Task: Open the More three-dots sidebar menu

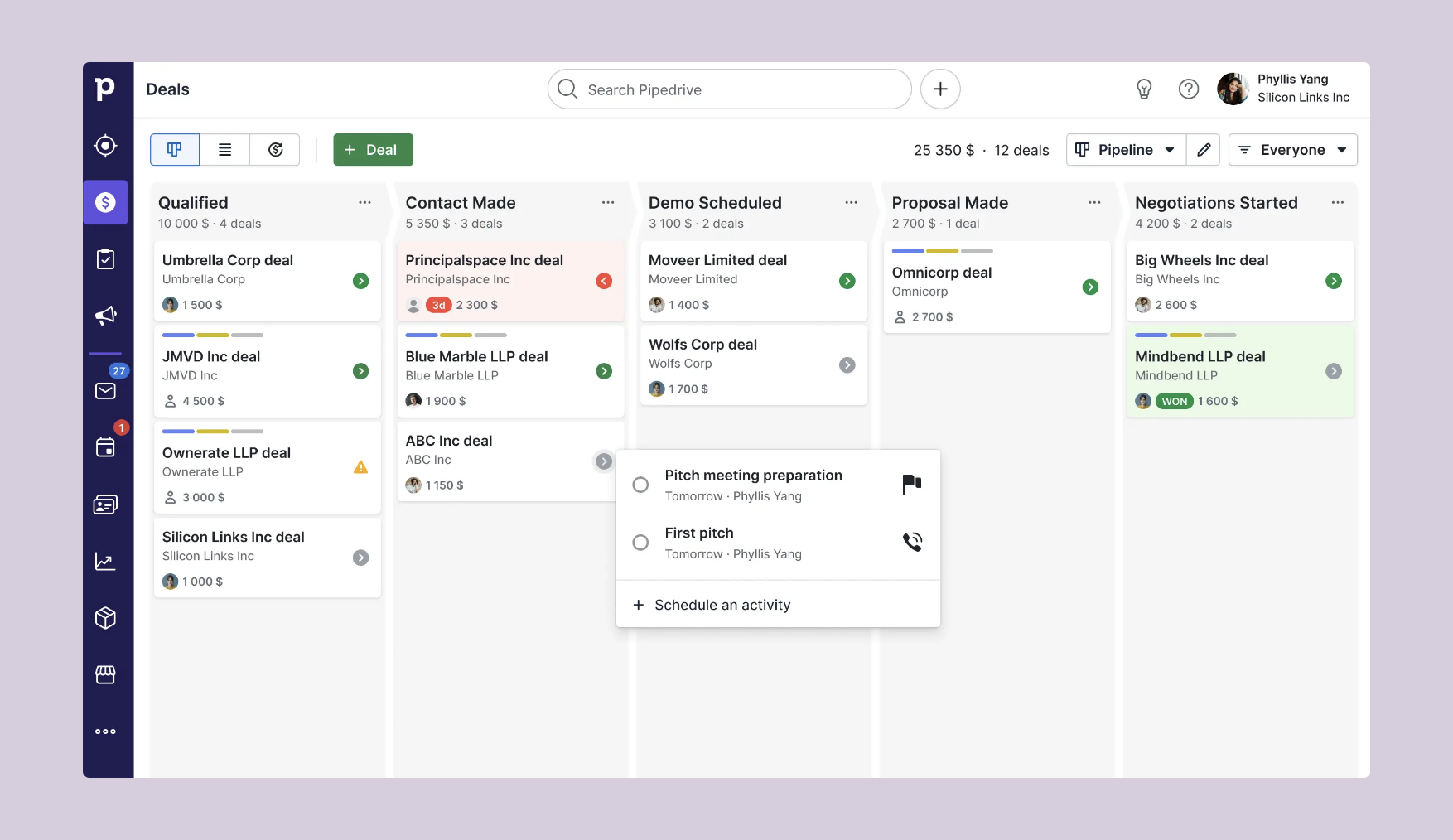Action: 105,731
